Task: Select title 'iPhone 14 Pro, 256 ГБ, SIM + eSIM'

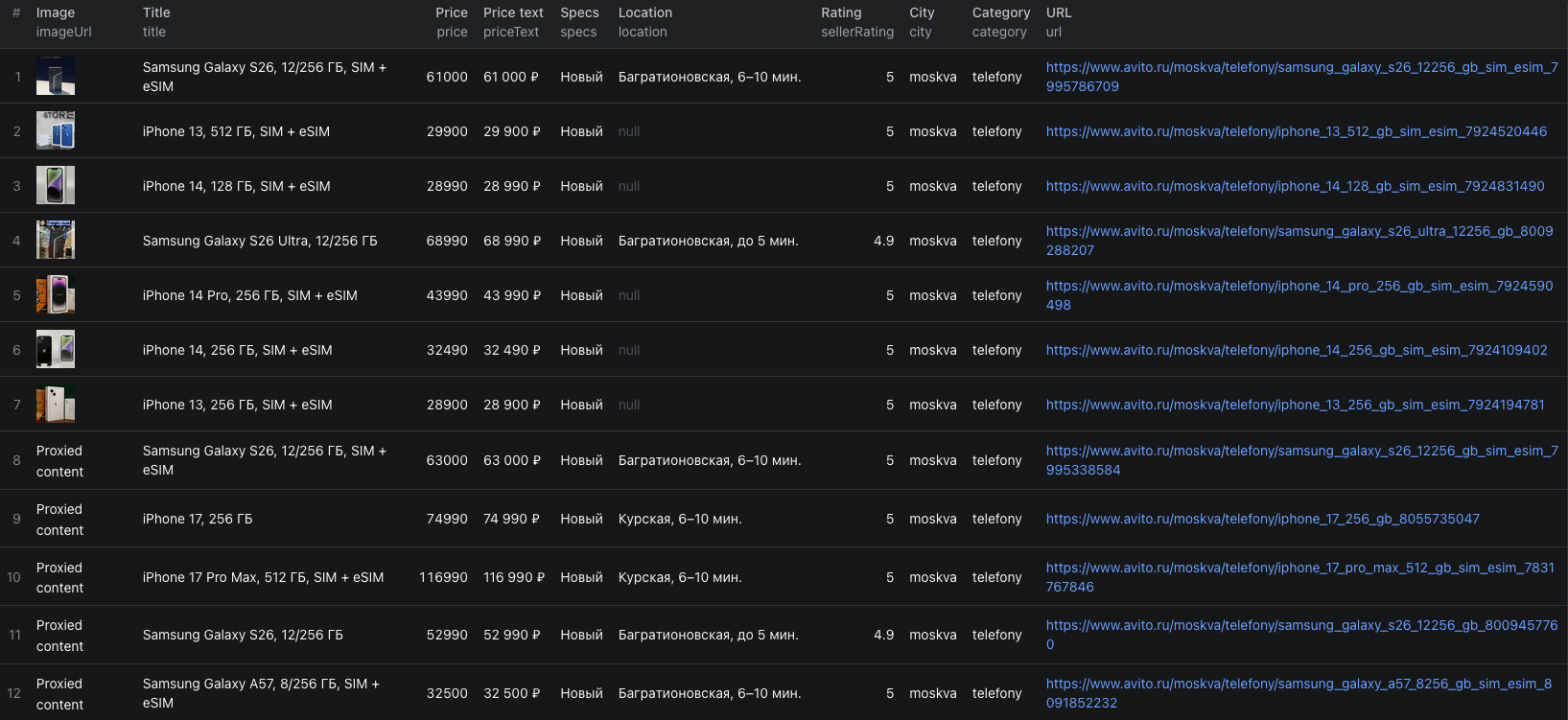Action: (250, 295)
